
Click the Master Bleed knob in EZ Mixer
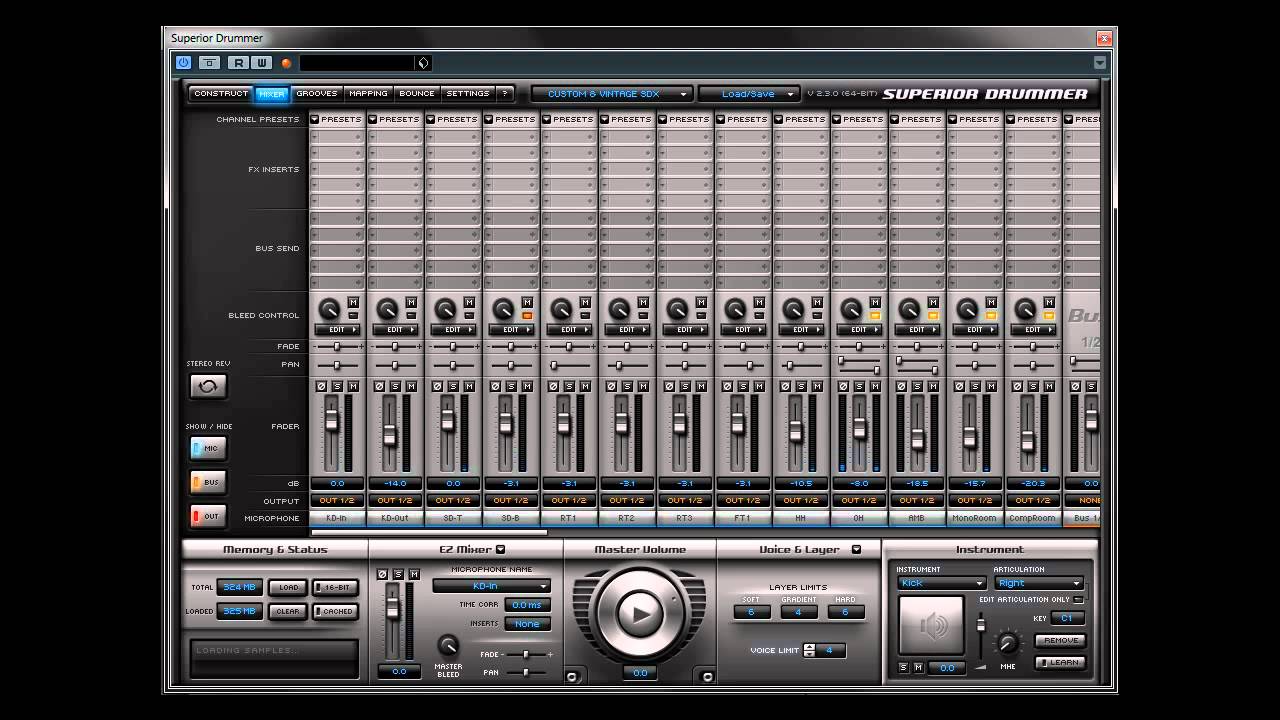(448, 646)
